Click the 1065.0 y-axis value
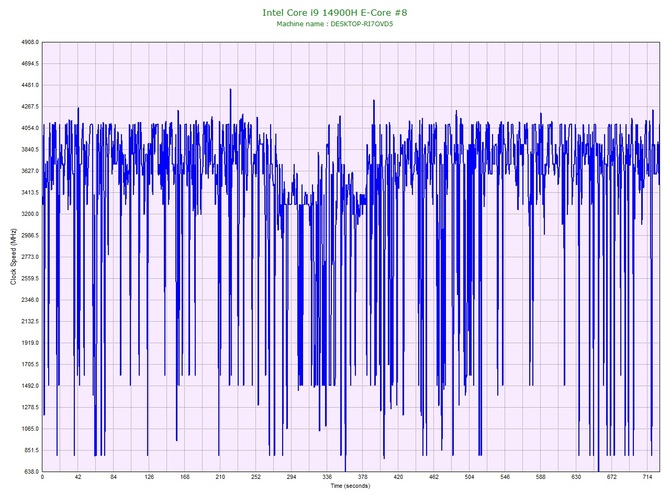670x503 pixels. 29,429
